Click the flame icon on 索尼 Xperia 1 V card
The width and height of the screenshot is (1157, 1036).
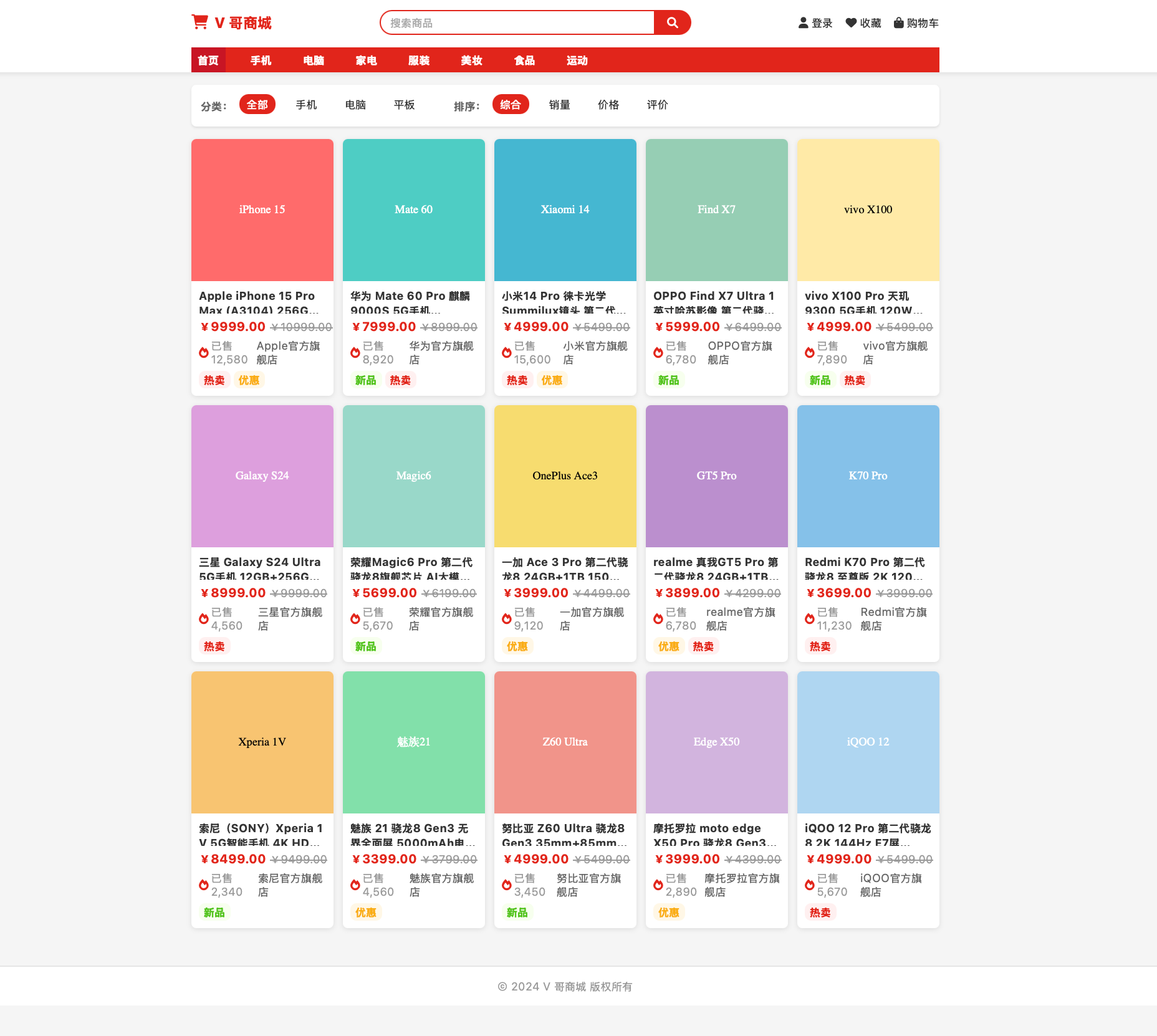click(204, 885)
